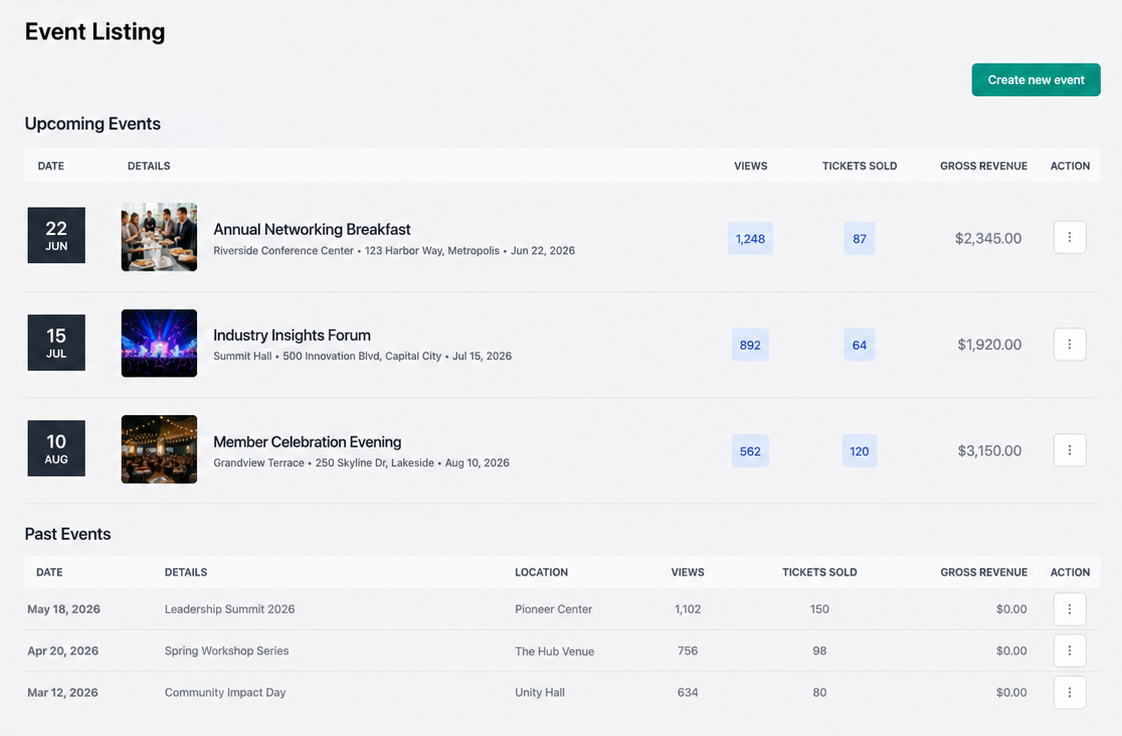Open actions menu for Community Impact Day

click(1070, 692)
